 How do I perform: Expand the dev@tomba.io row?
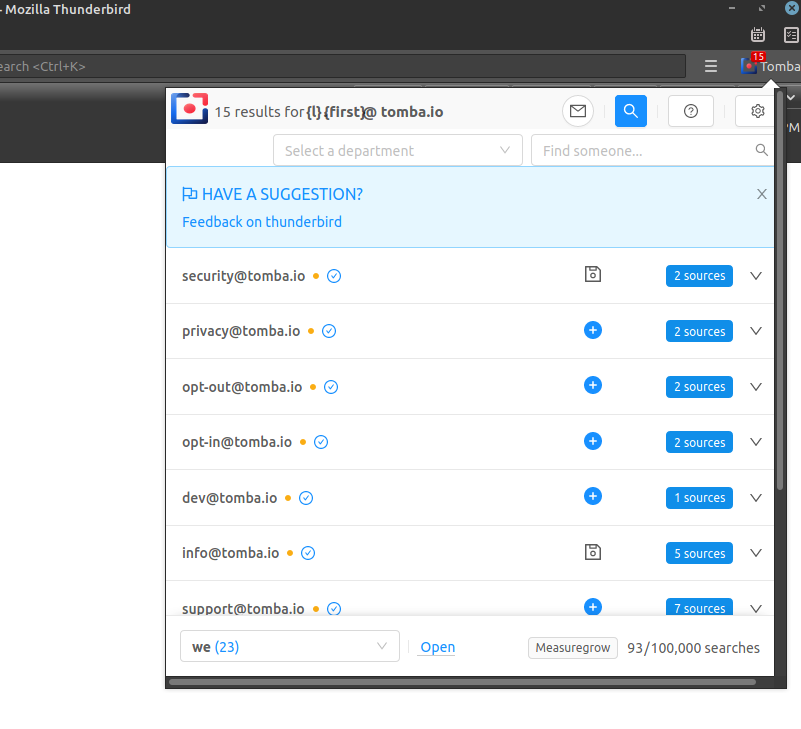pyautogui.click(x=756, y=498)
